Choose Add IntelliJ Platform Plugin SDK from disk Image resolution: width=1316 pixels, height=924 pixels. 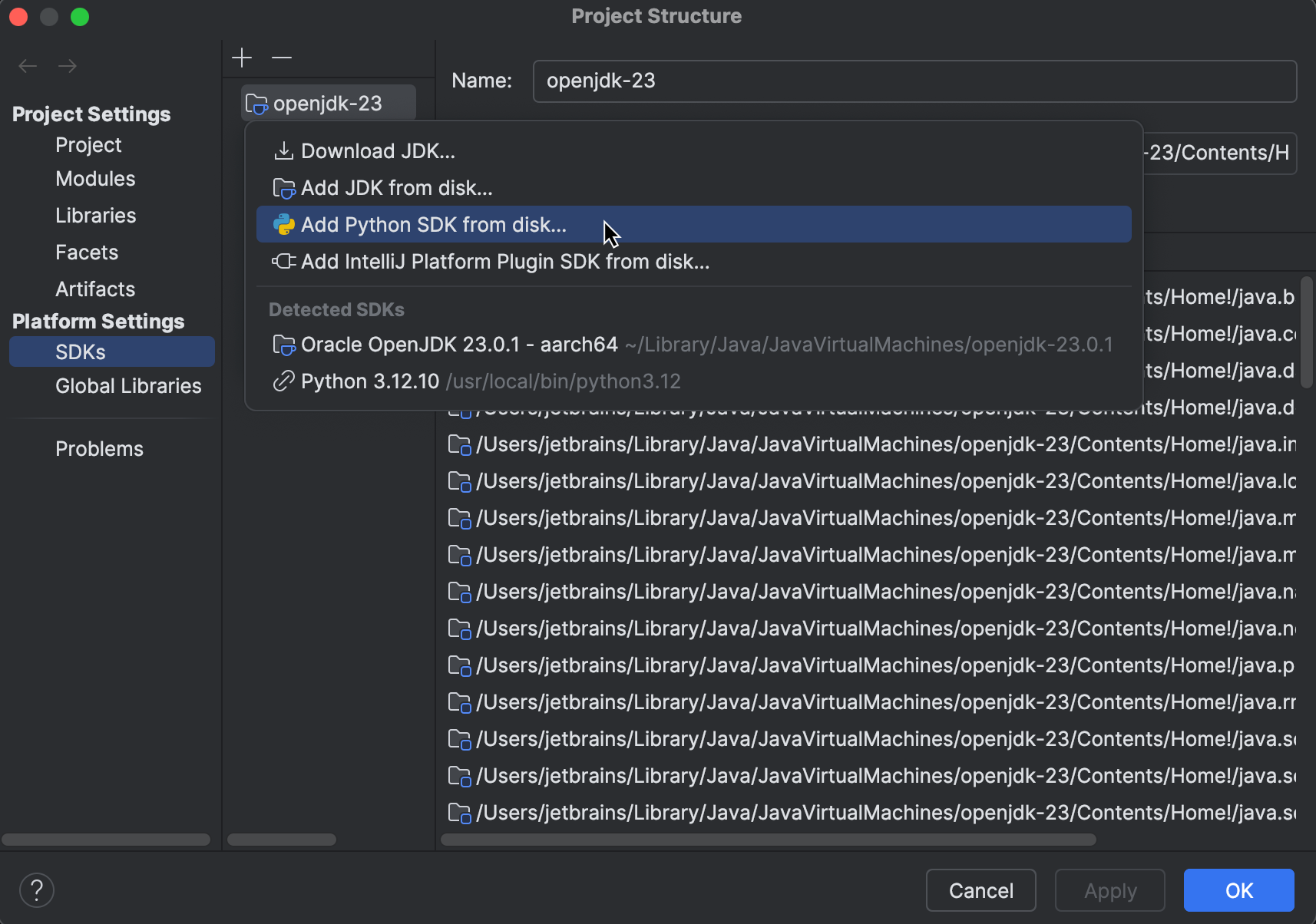click(505, 261)
